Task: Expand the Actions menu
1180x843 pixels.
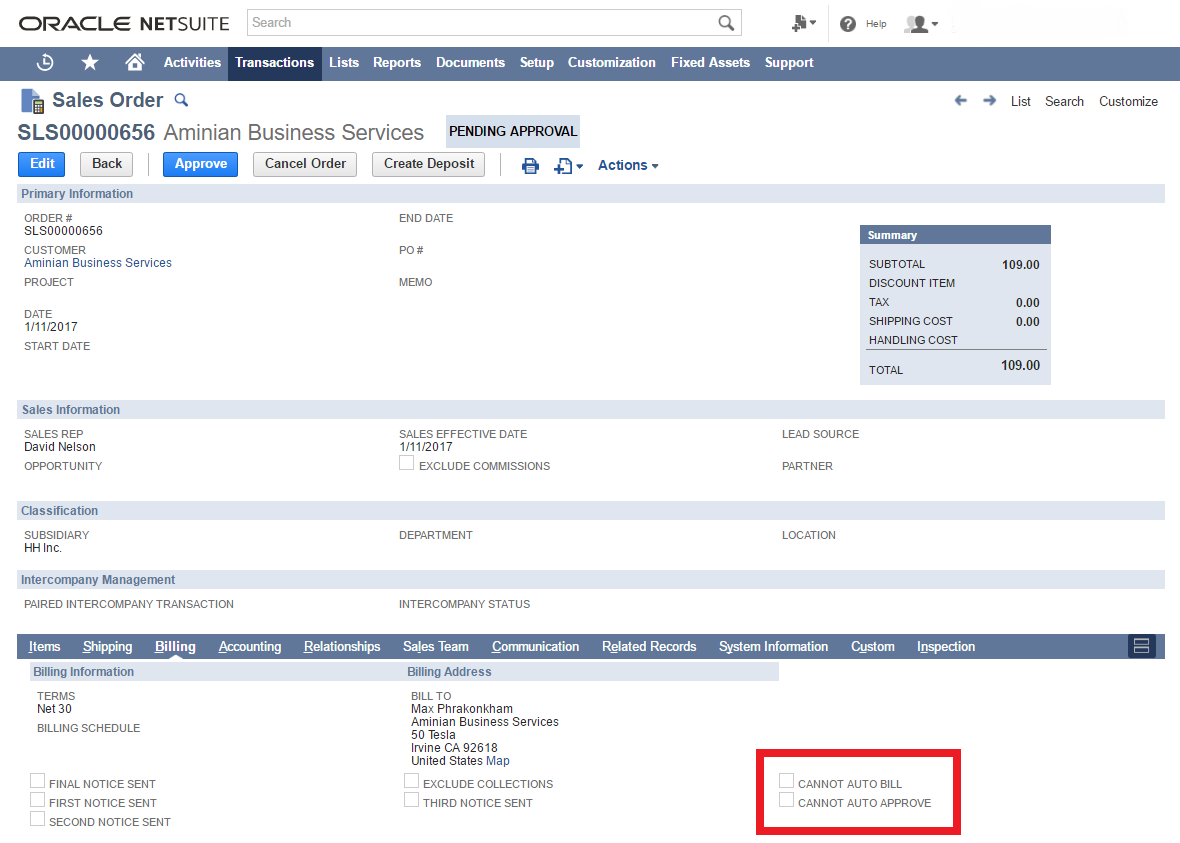Action: tap(628, 165)
